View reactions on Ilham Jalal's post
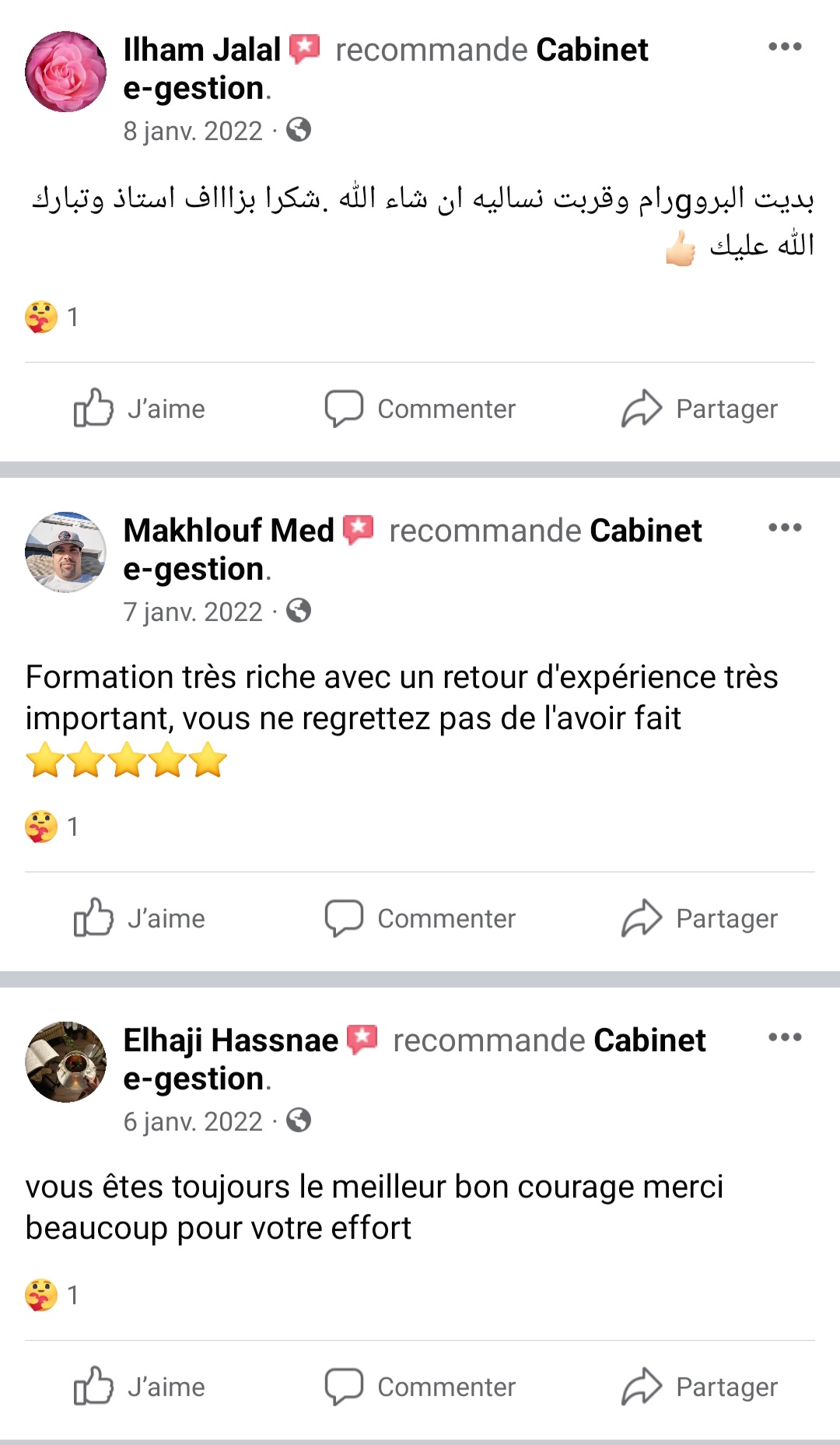The height and width of the screenshot is (1445, 840). [51, 317]
